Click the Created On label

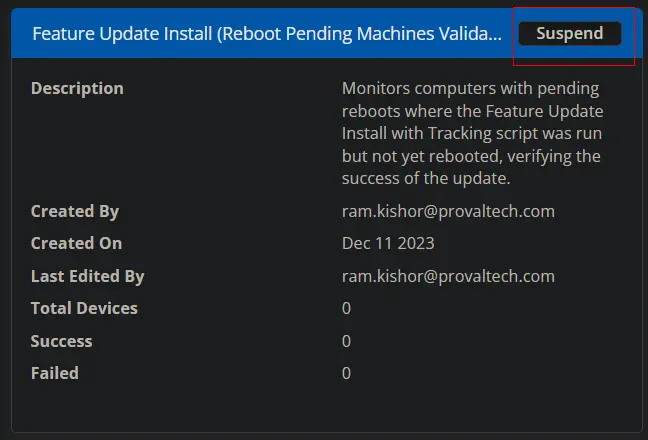click(76, 243)
